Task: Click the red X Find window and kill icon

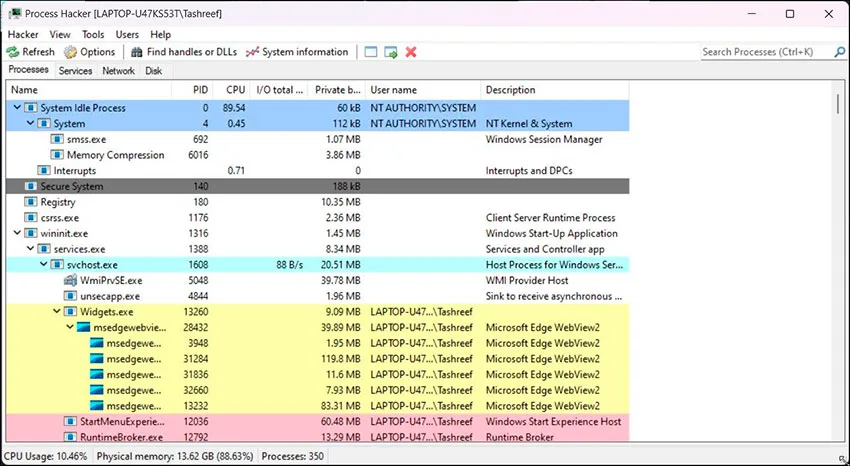Action: click(411, 52)
